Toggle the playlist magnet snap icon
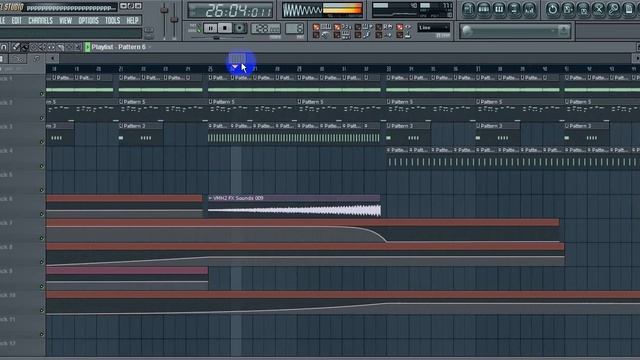This screenshot has width=640, height=360. coord(4,47)
